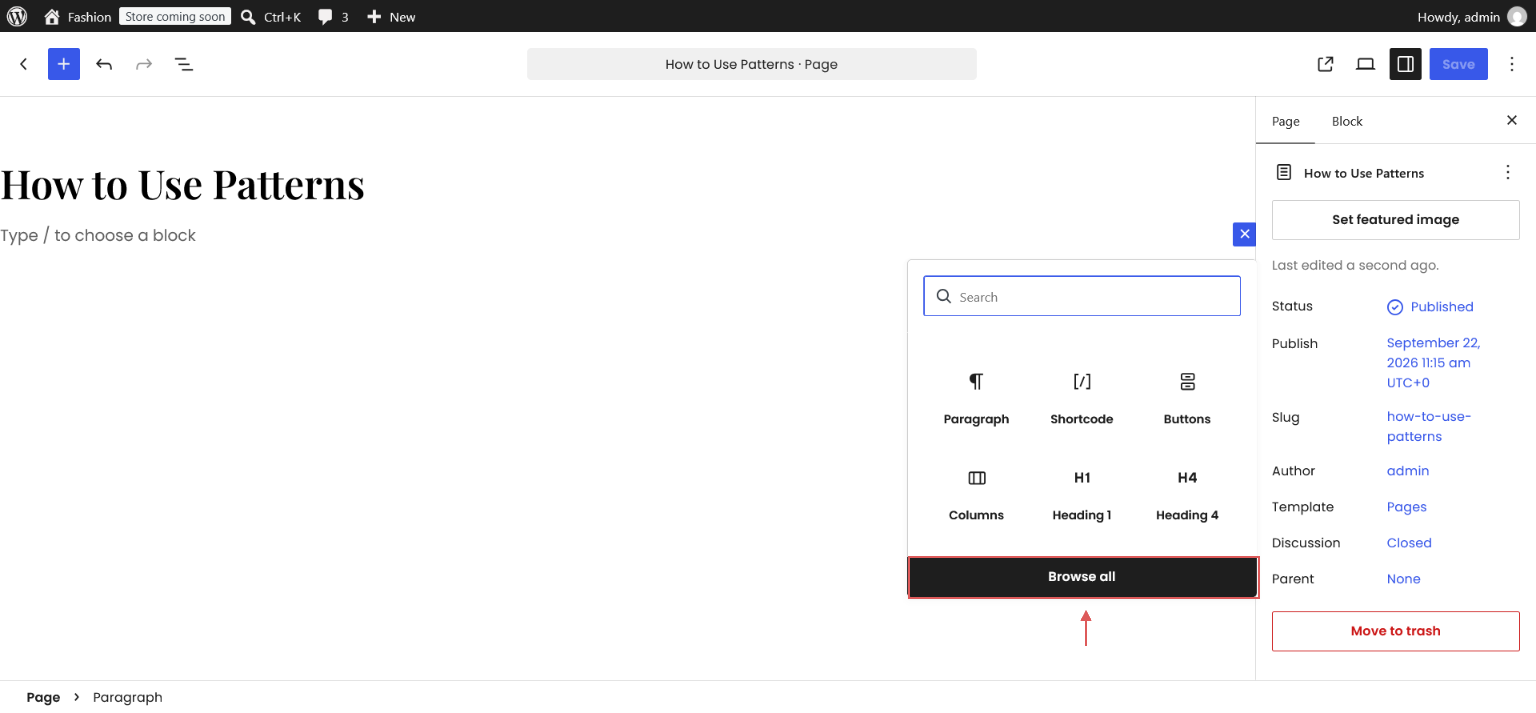Edit the publish date September 22, 2026
The width and height of the screenshot is (1536, 713).
[x=1434, y=363]
